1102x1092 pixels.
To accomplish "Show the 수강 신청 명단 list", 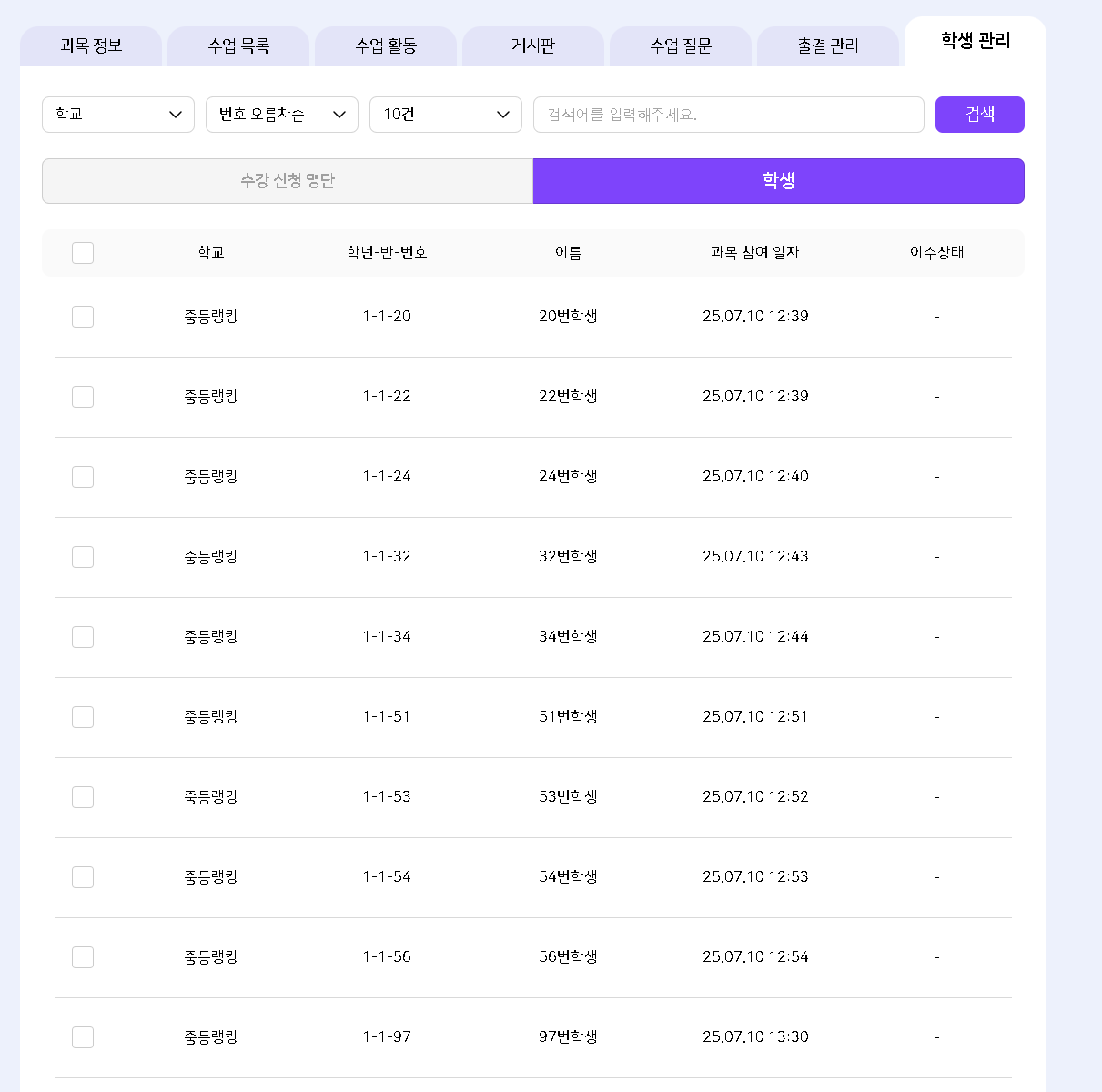I will (288, 181).
